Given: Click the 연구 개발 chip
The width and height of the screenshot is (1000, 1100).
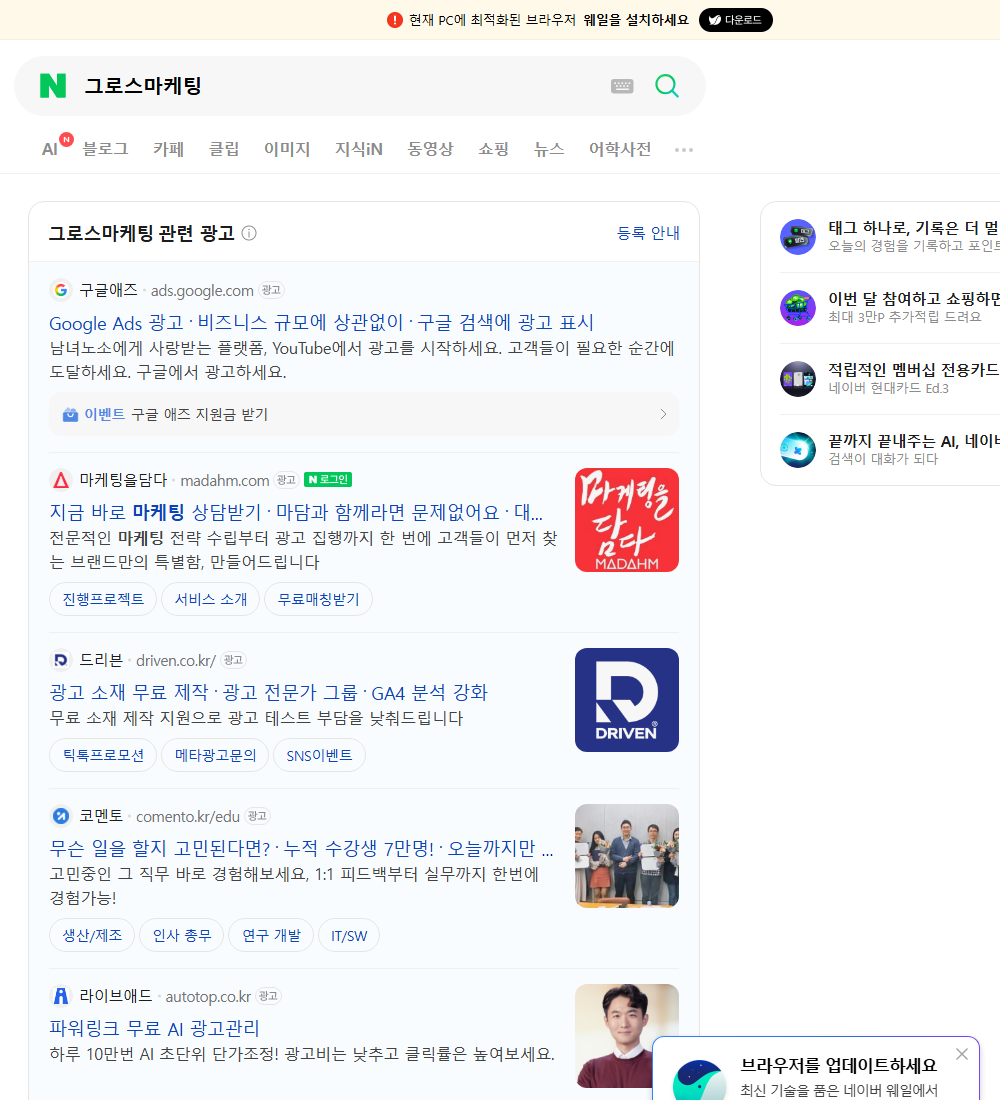Looking at the screenshot, I should [271, 935].
